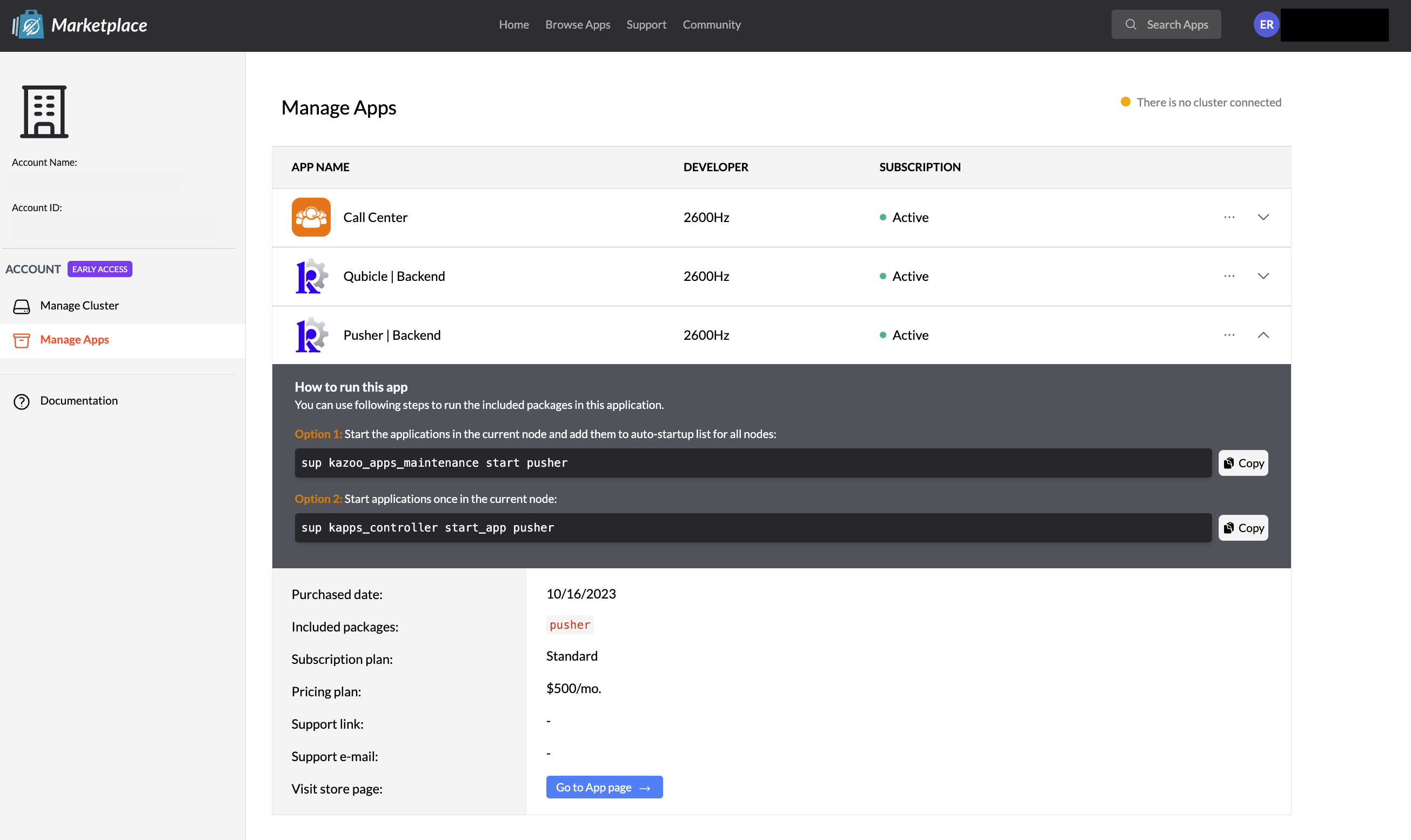Expand the Qubicle Backend row
The width and height of the screenshot is (1411, 840).
[1262, 276]
